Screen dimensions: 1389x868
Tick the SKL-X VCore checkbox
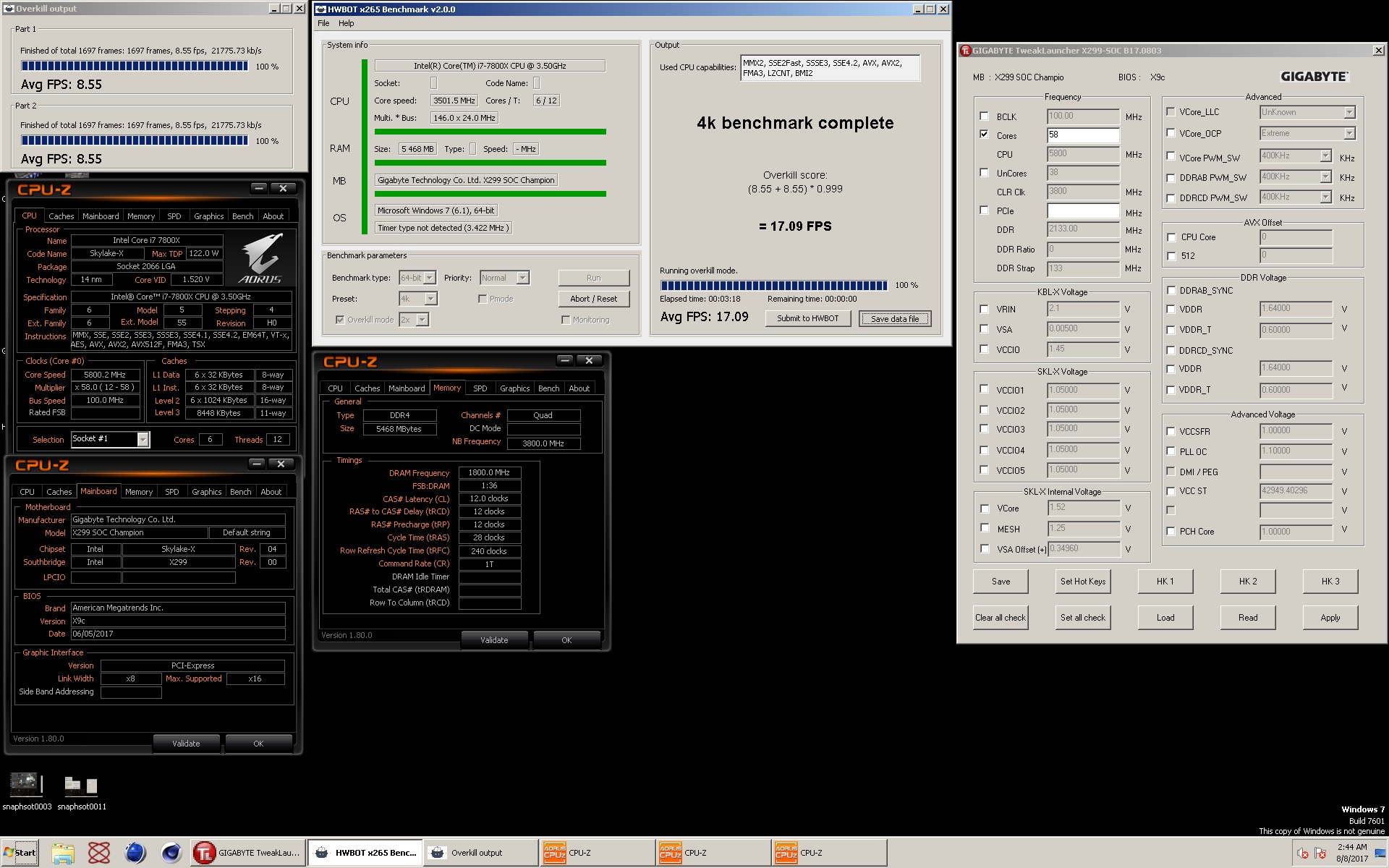click(x=984, y=508)
